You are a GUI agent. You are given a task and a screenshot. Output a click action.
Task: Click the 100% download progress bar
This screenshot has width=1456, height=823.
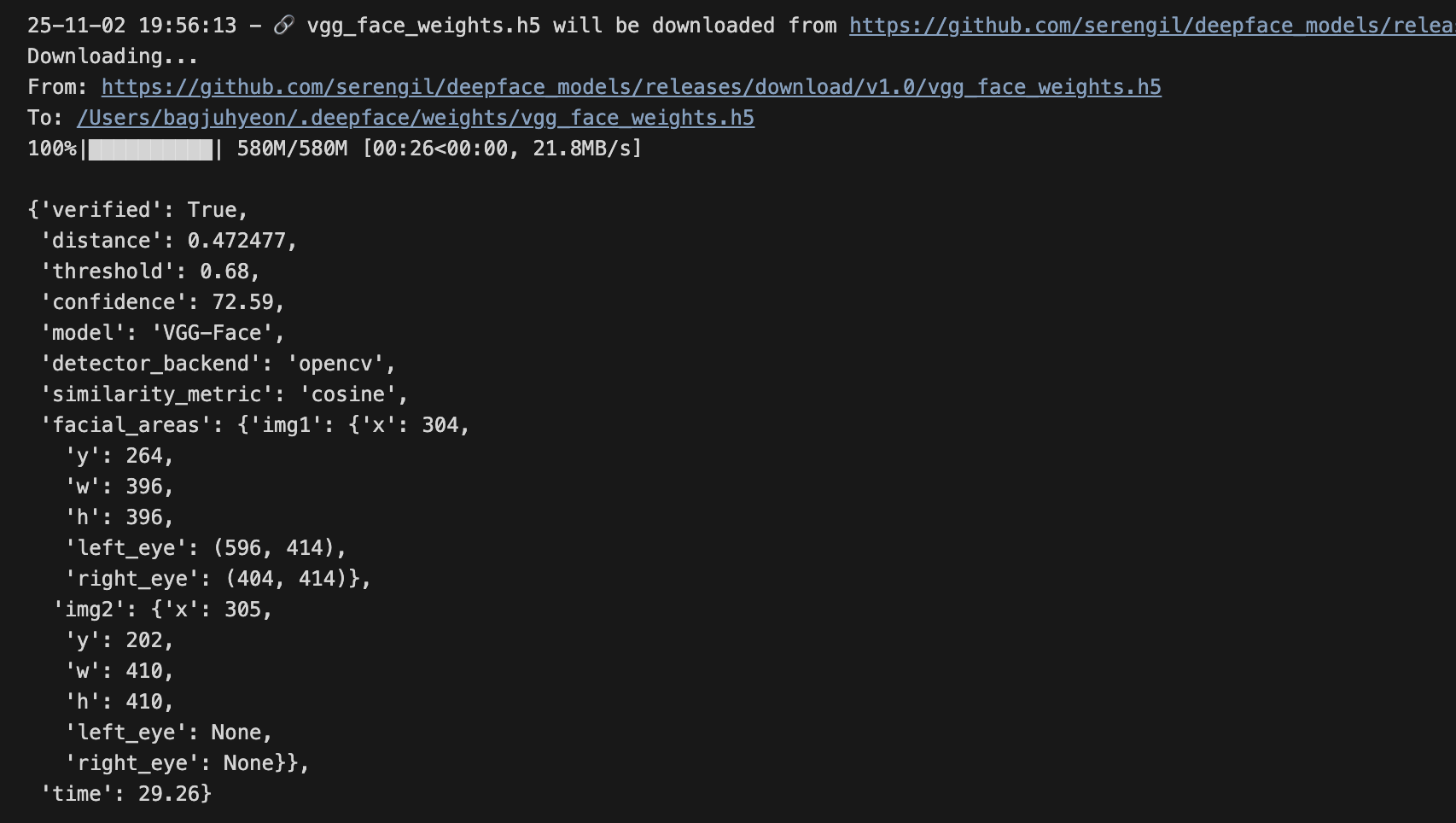pos(150,149)
